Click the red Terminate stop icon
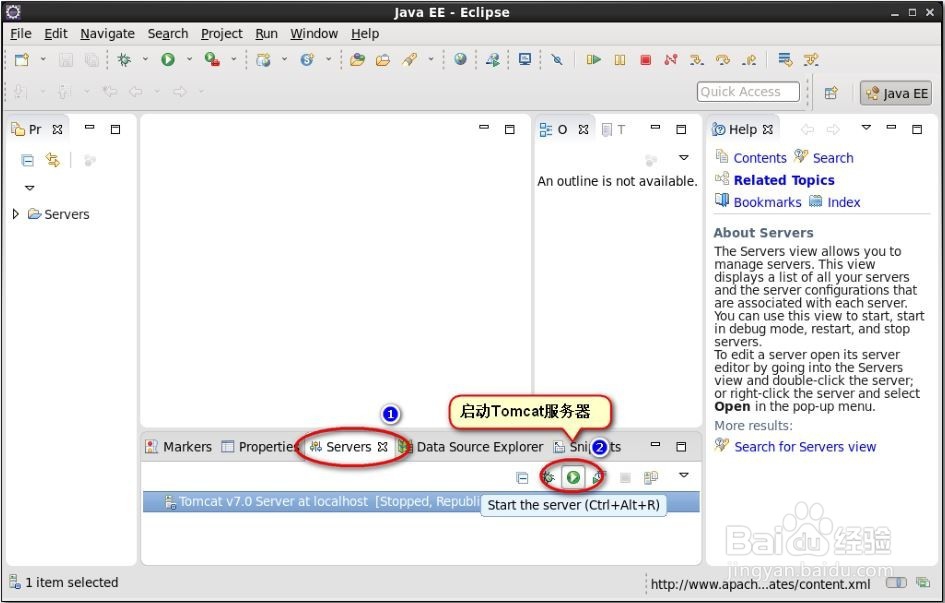945x603 pixels. pos(645,59)
